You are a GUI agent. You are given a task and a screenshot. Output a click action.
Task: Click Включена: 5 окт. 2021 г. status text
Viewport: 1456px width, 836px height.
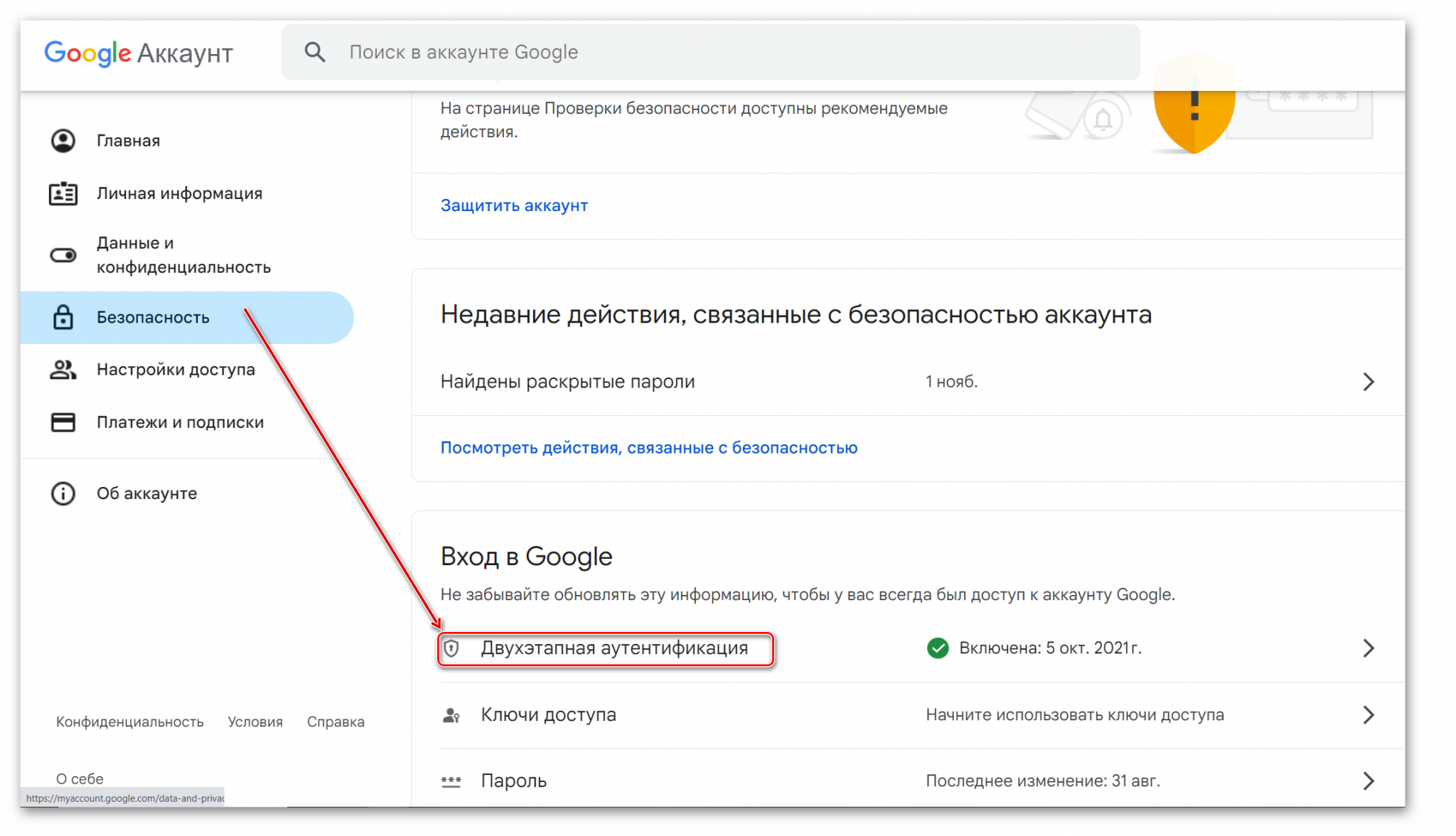click(1051, 648)
